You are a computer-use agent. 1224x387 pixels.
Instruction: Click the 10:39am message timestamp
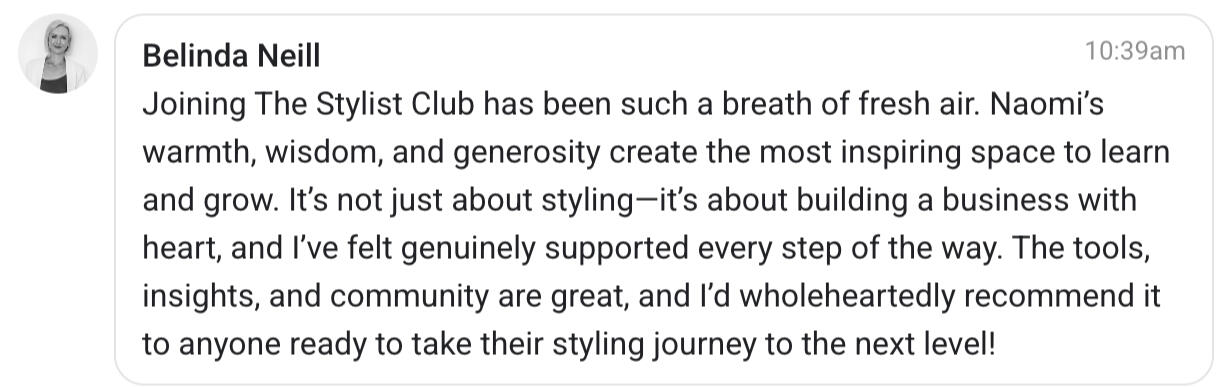[x=1136, y=51]
